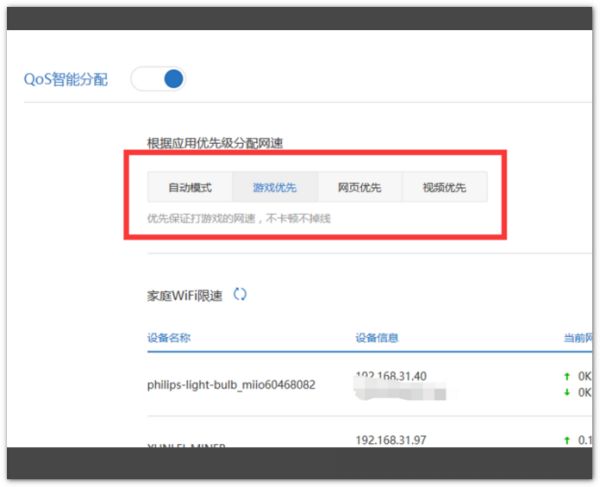Select the 自动模式 tab

click(x=190, y=187)
